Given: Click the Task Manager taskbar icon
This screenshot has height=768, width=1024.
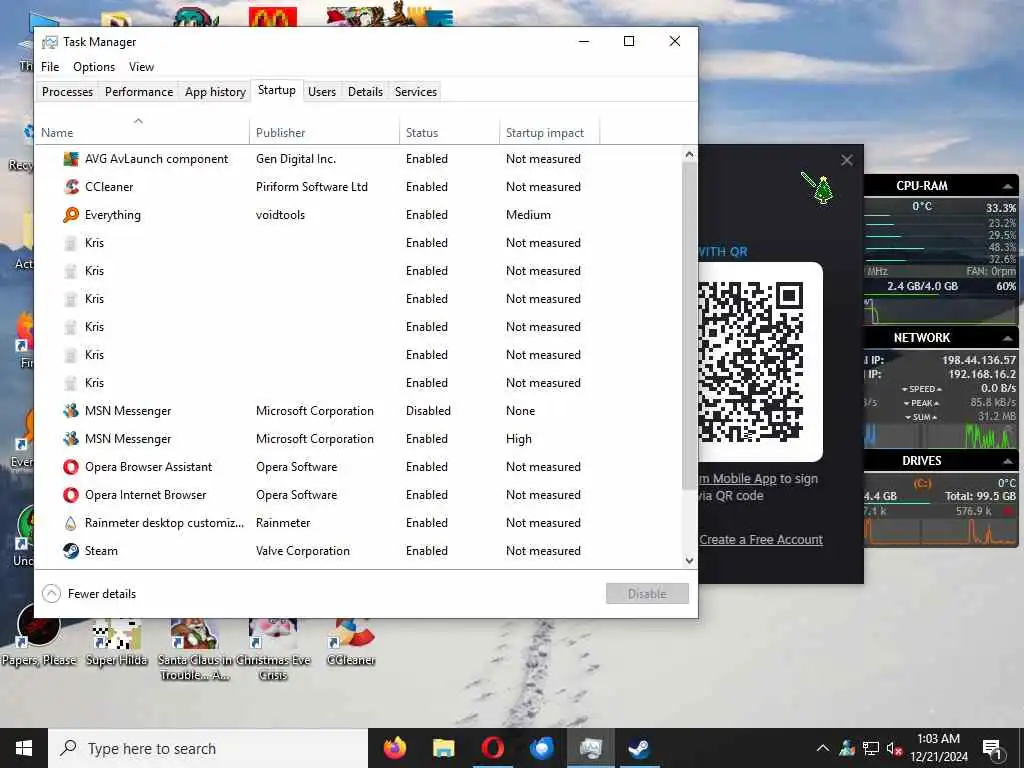Looking at the screenshot, I should click(590, 748).
